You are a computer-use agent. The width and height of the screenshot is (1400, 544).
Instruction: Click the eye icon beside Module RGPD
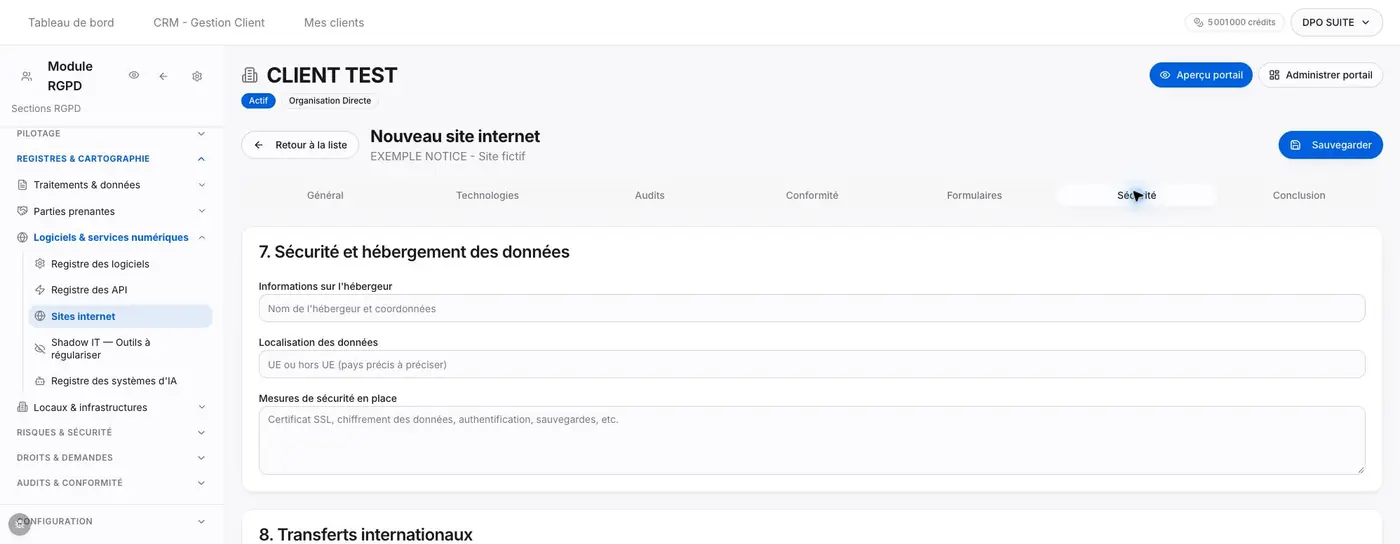(x=134, y=76)
